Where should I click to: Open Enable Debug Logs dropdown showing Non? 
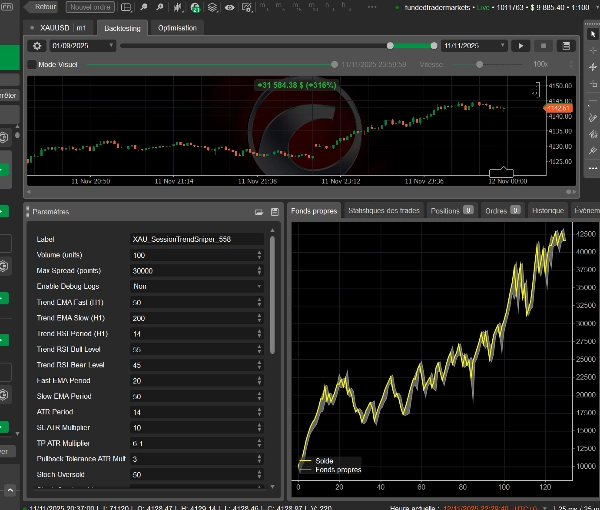[197, 287]
